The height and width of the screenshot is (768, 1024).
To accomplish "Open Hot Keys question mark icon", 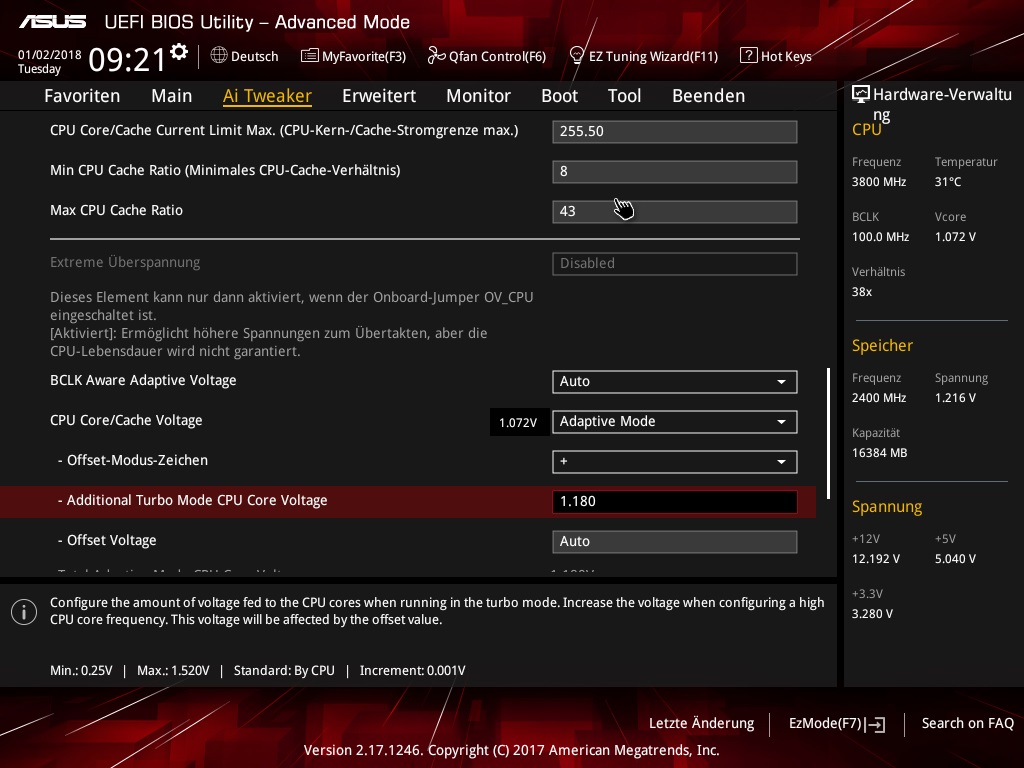I will point(748,56).
